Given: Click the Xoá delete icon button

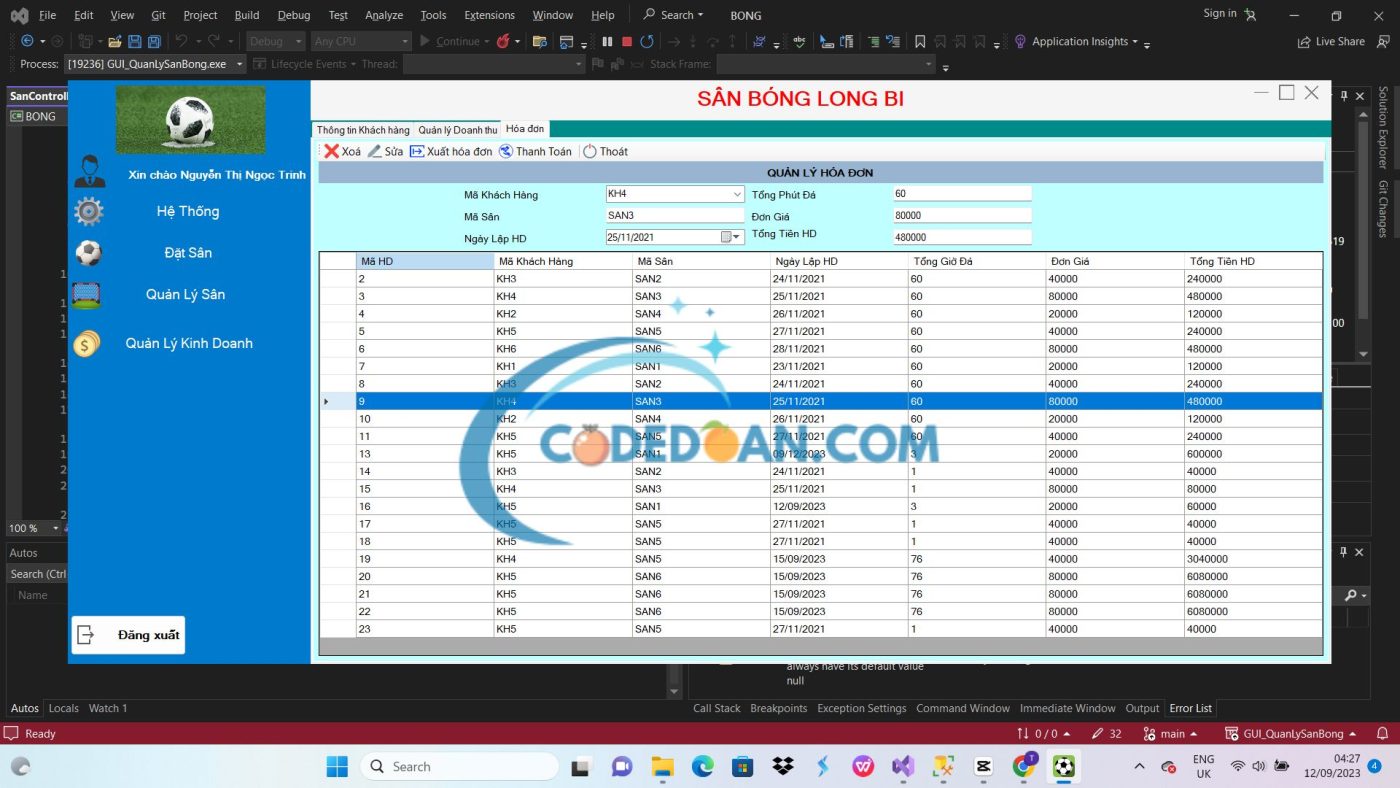Looking at the screenshot, I should tap(342, 152).
